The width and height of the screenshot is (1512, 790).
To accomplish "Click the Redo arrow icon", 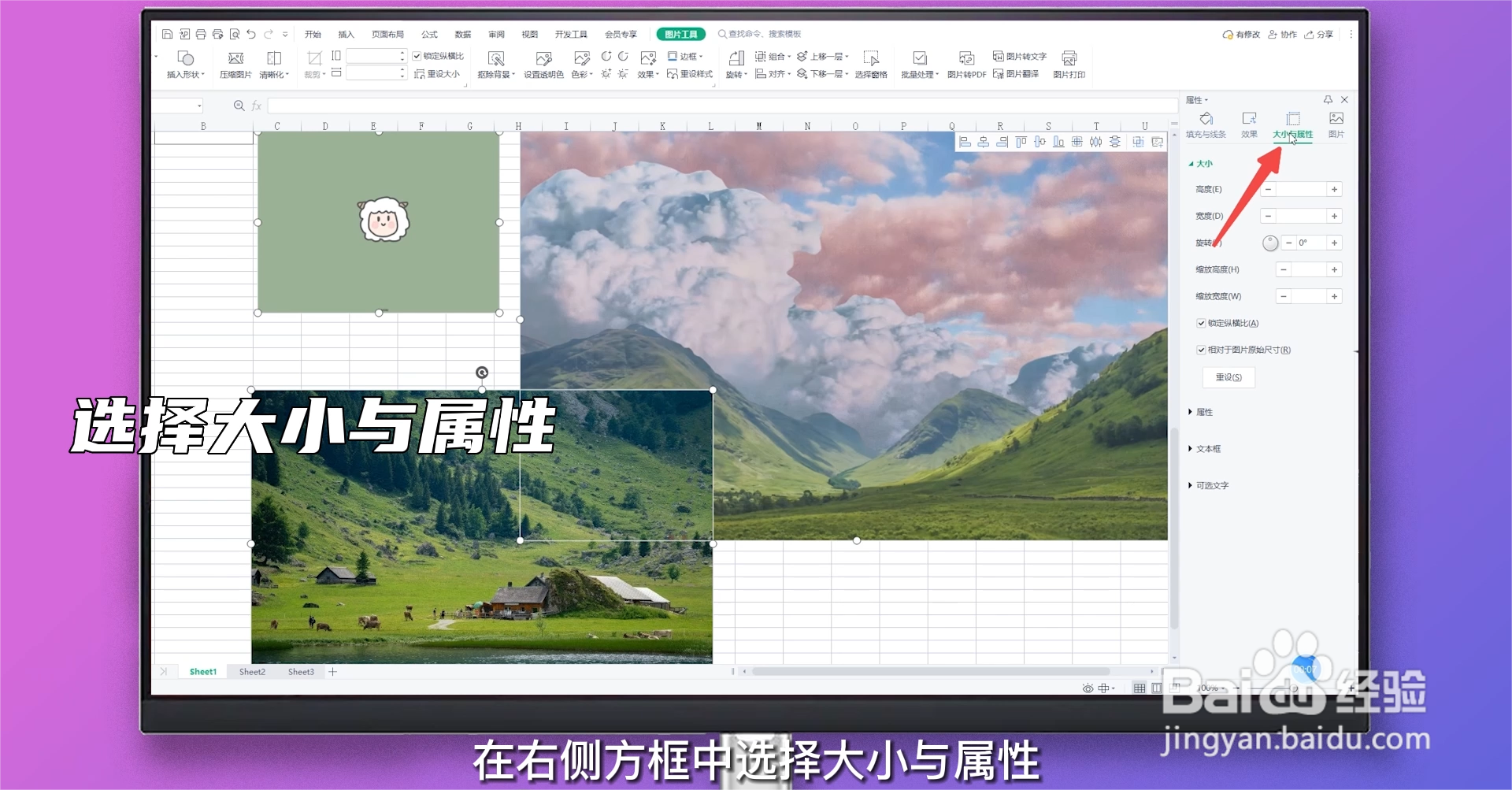I will (269, 34).
